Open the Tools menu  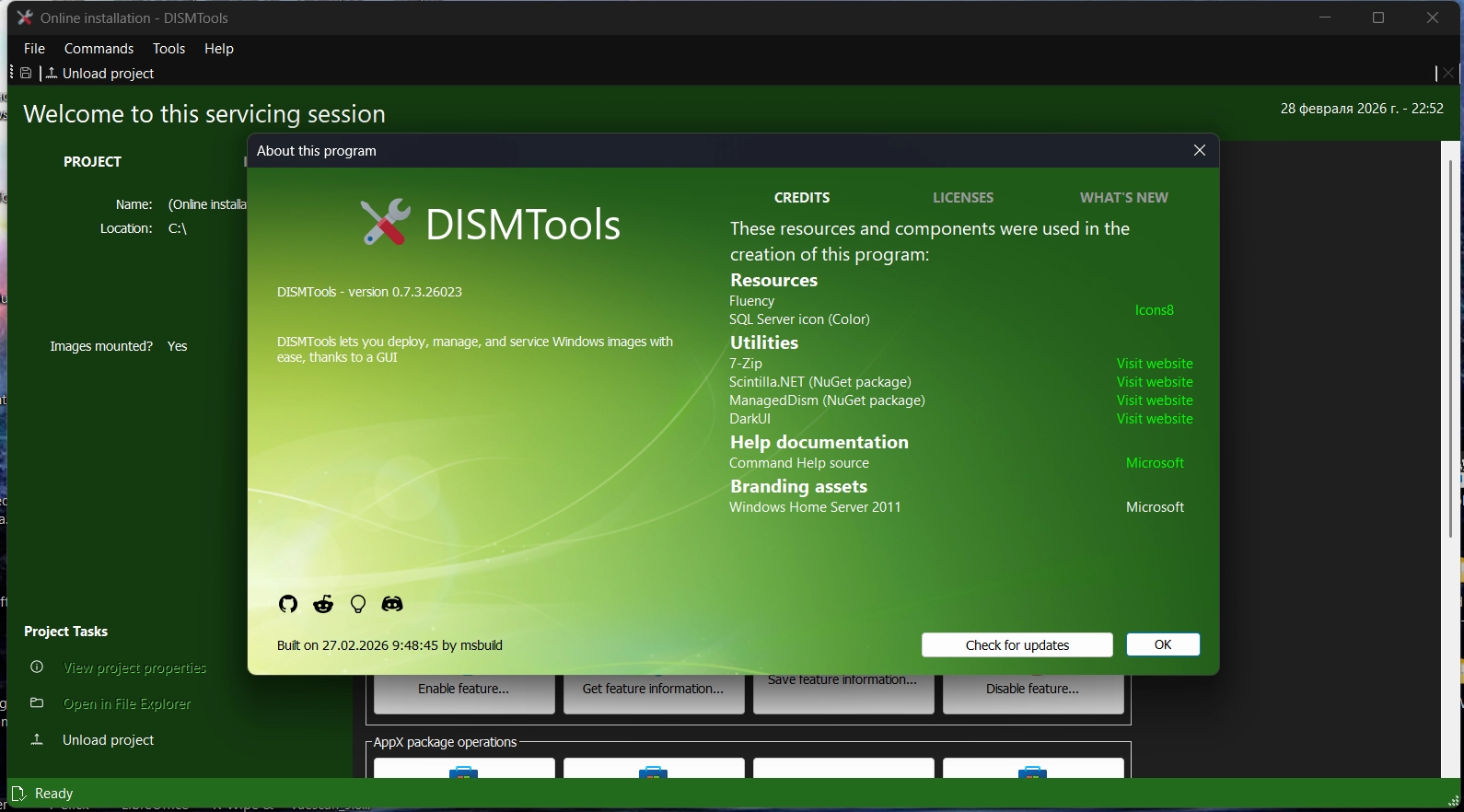tap(168, 49)
